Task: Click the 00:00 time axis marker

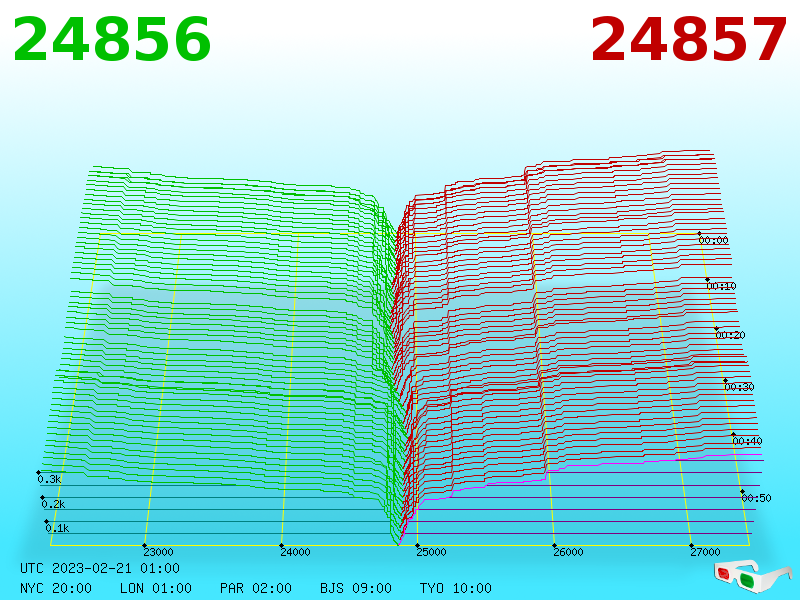Action: click(713, 240)
